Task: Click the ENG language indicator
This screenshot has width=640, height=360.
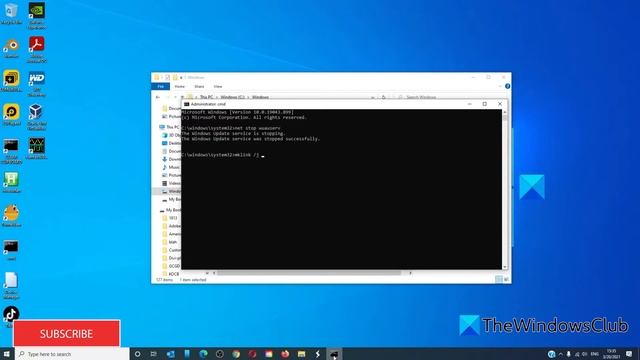Action: click(594, 354)
